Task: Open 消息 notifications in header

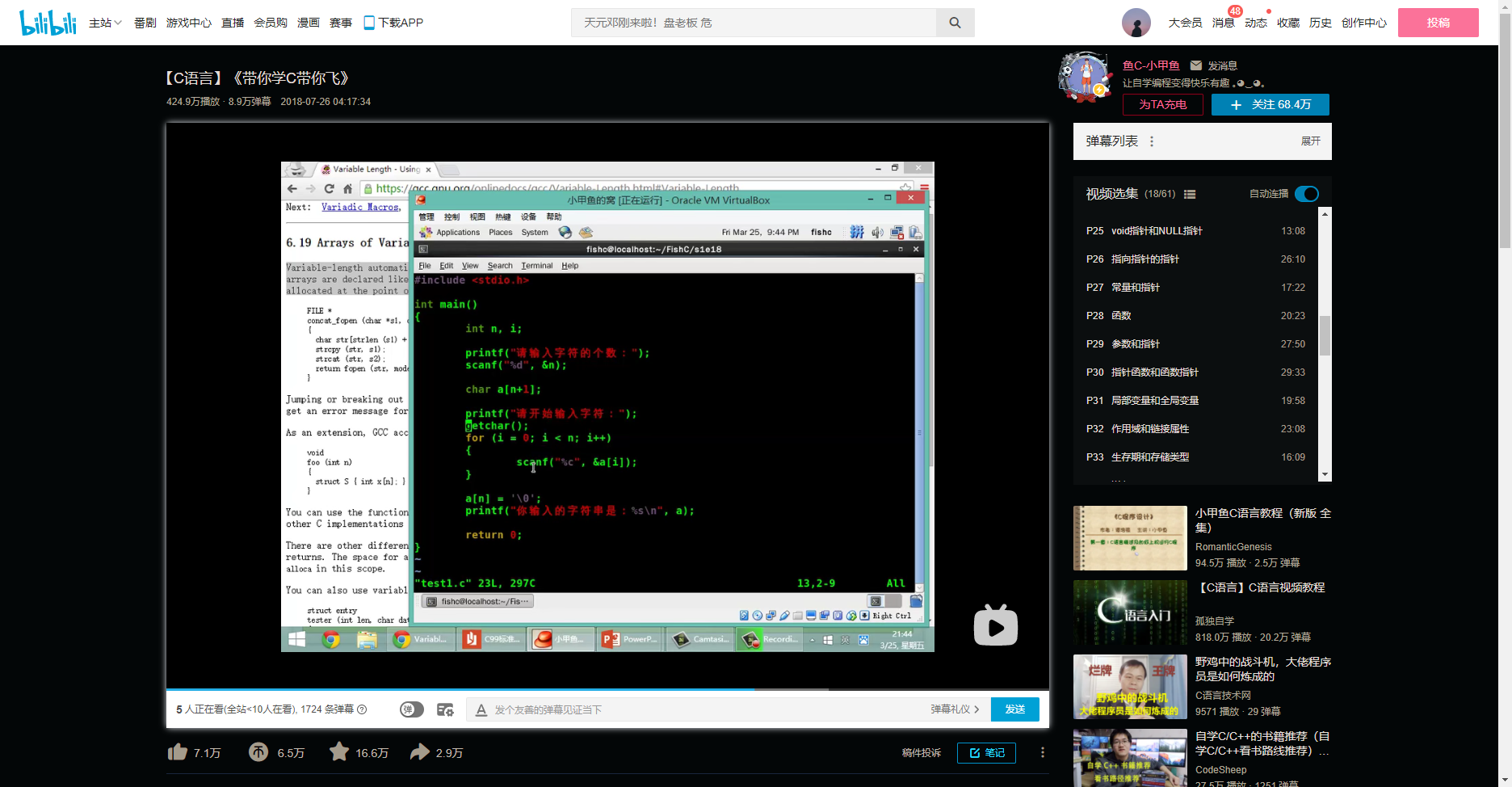Action: [1224, 23]
